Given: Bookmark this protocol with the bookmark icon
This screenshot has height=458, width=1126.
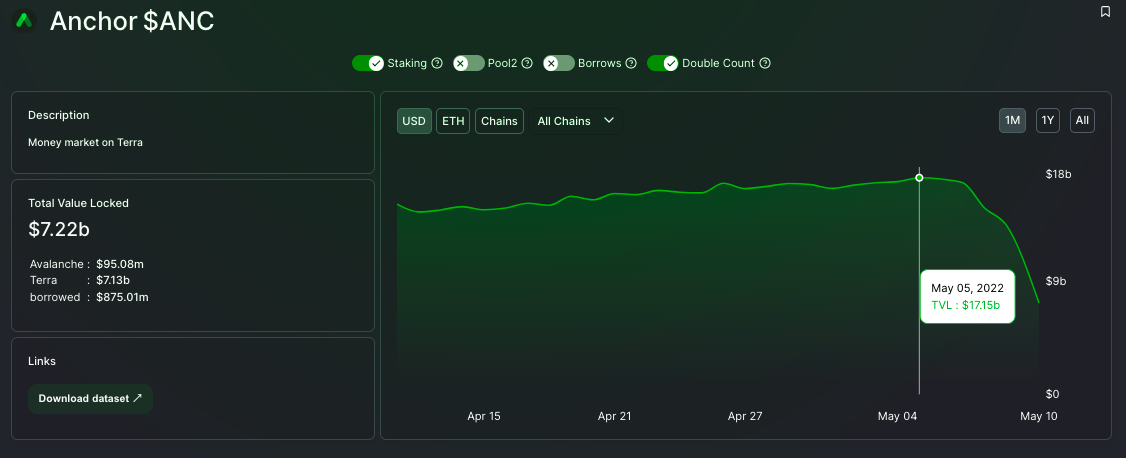Looking at the screenshot, I should tap(1105, 12).
